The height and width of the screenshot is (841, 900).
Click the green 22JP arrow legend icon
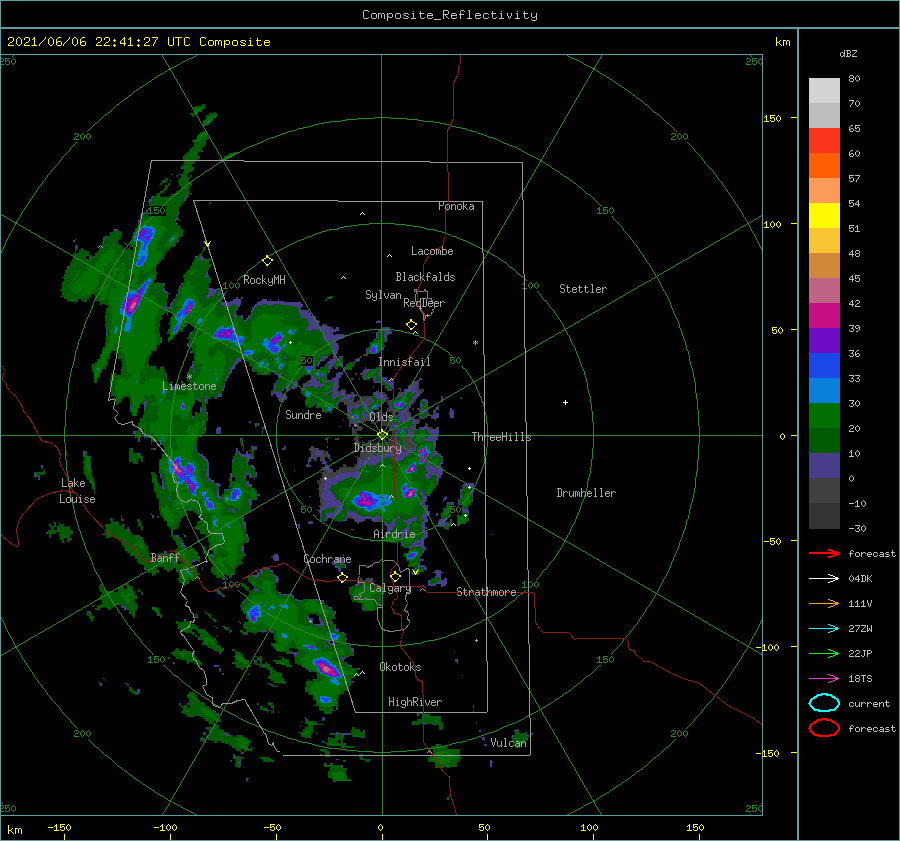click(x=824, y=653)
